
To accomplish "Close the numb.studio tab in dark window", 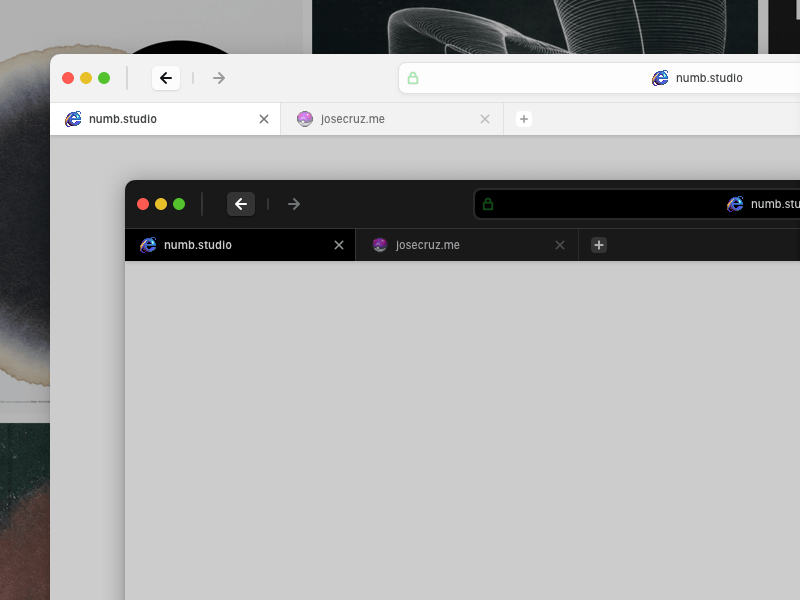I will click(x=339, y=245).
